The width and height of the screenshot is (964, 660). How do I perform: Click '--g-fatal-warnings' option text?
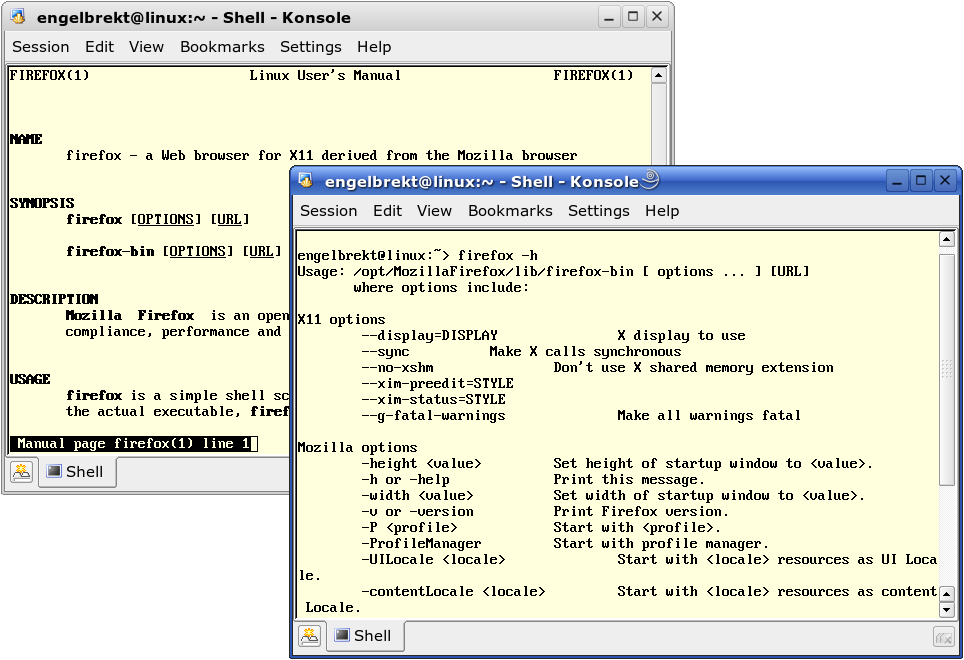[433, 415]
